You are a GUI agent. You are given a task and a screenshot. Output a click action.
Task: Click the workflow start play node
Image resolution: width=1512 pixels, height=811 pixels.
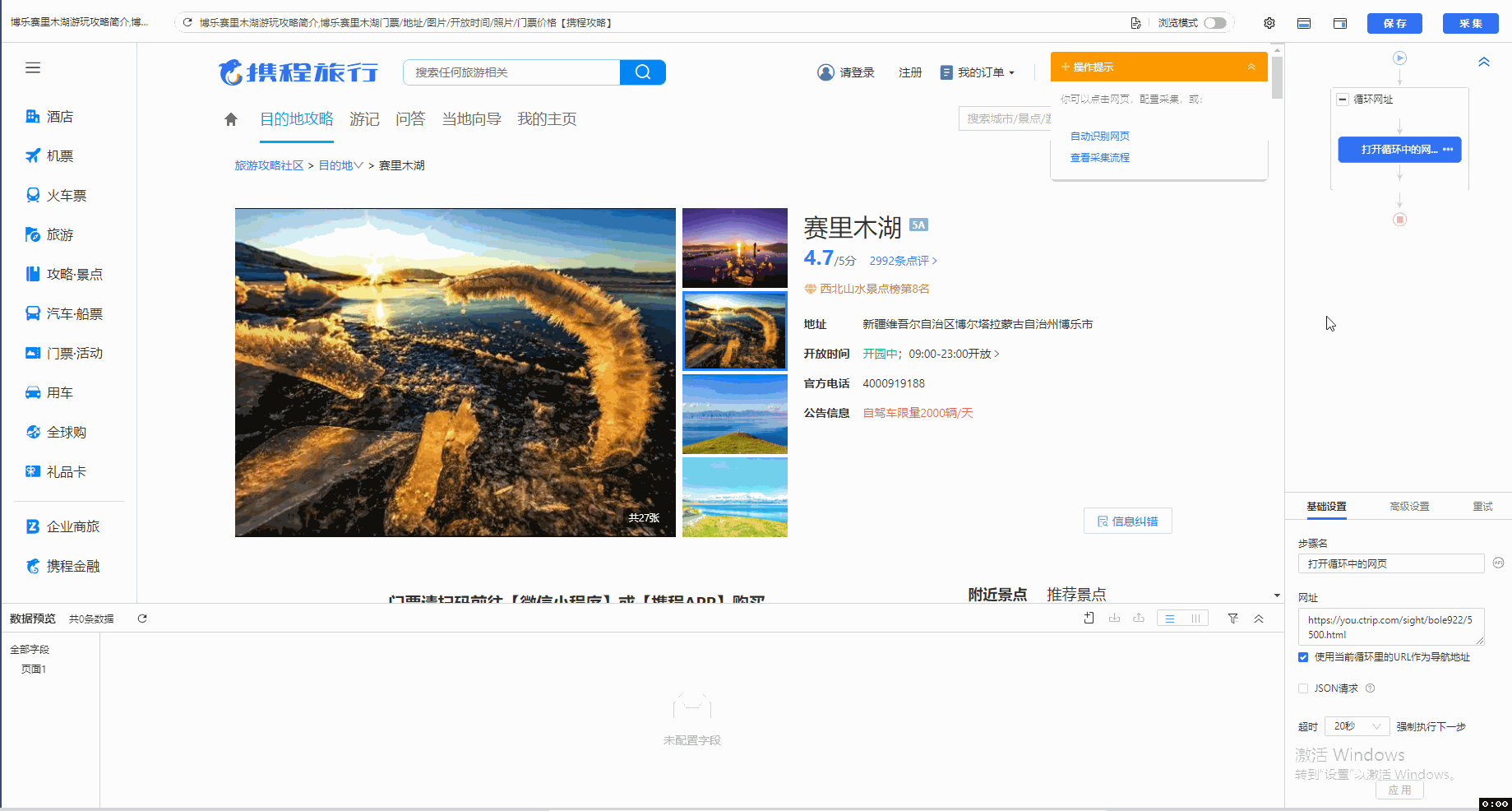tap(1399, 58)
